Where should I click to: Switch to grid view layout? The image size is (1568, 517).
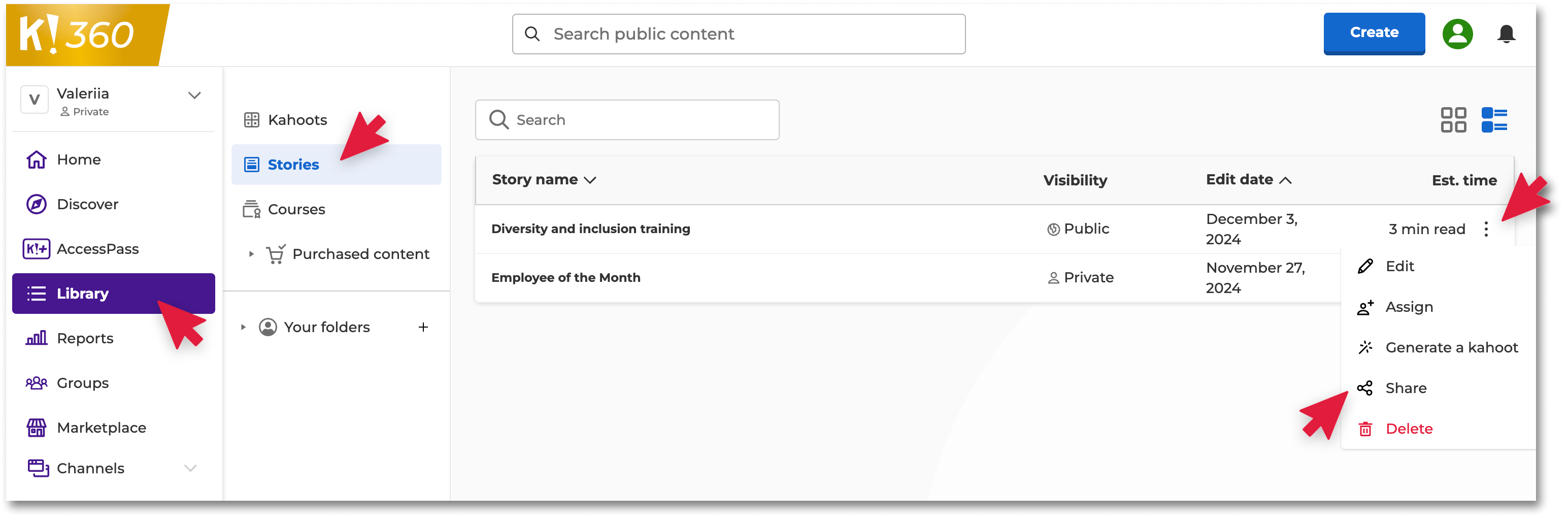pos(1453,120)
